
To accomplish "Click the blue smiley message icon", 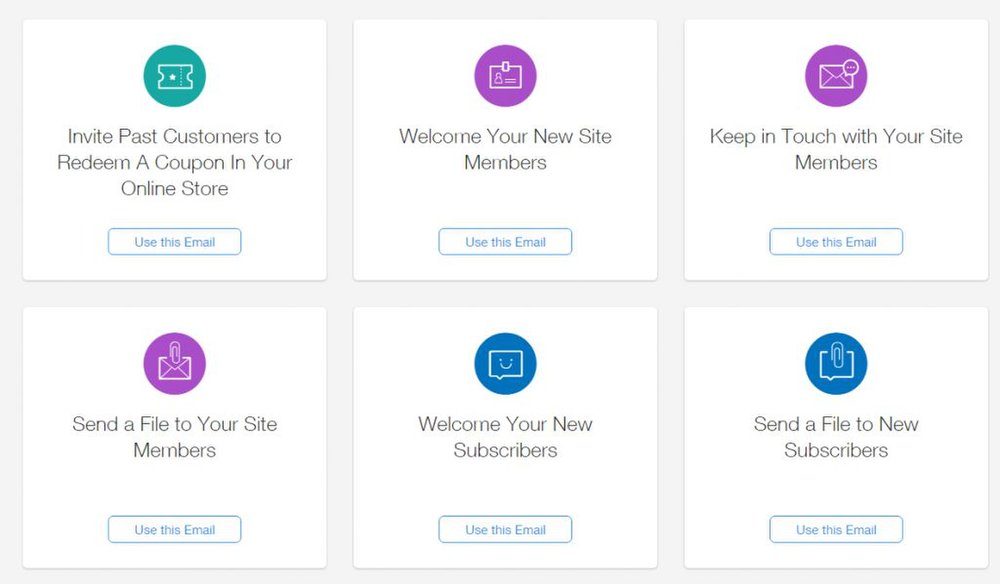I will pos(505,363).
